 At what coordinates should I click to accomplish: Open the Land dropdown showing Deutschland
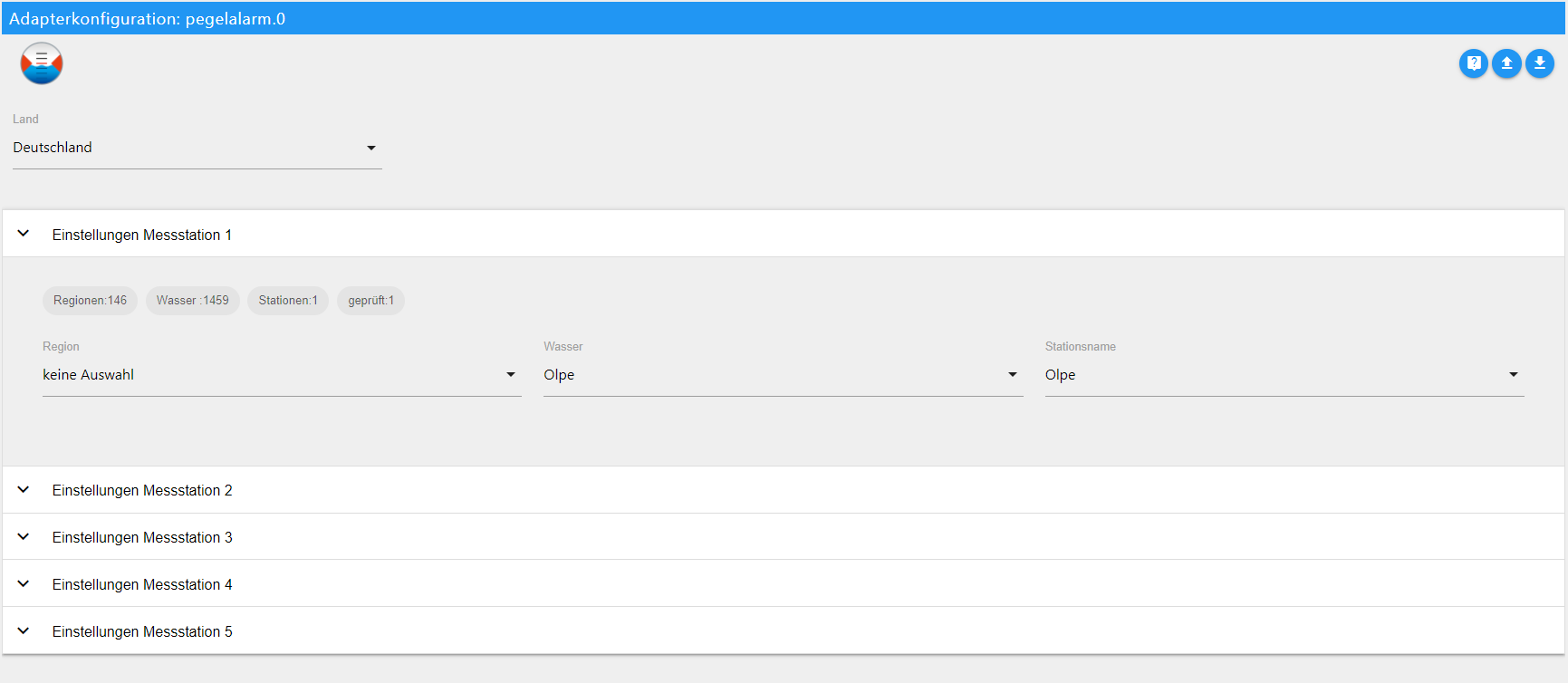(197, 148)
